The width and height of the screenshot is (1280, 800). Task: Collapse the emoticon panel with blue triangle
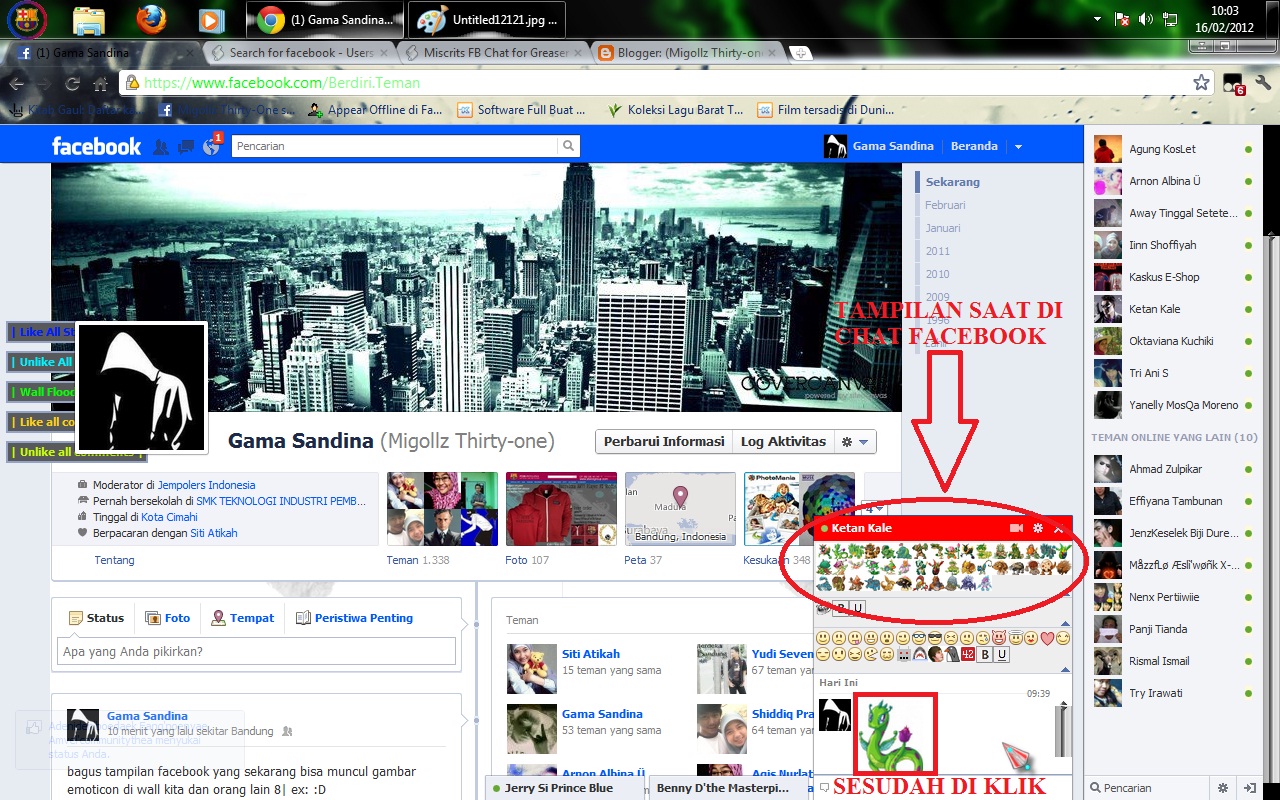coord(1066,668)
